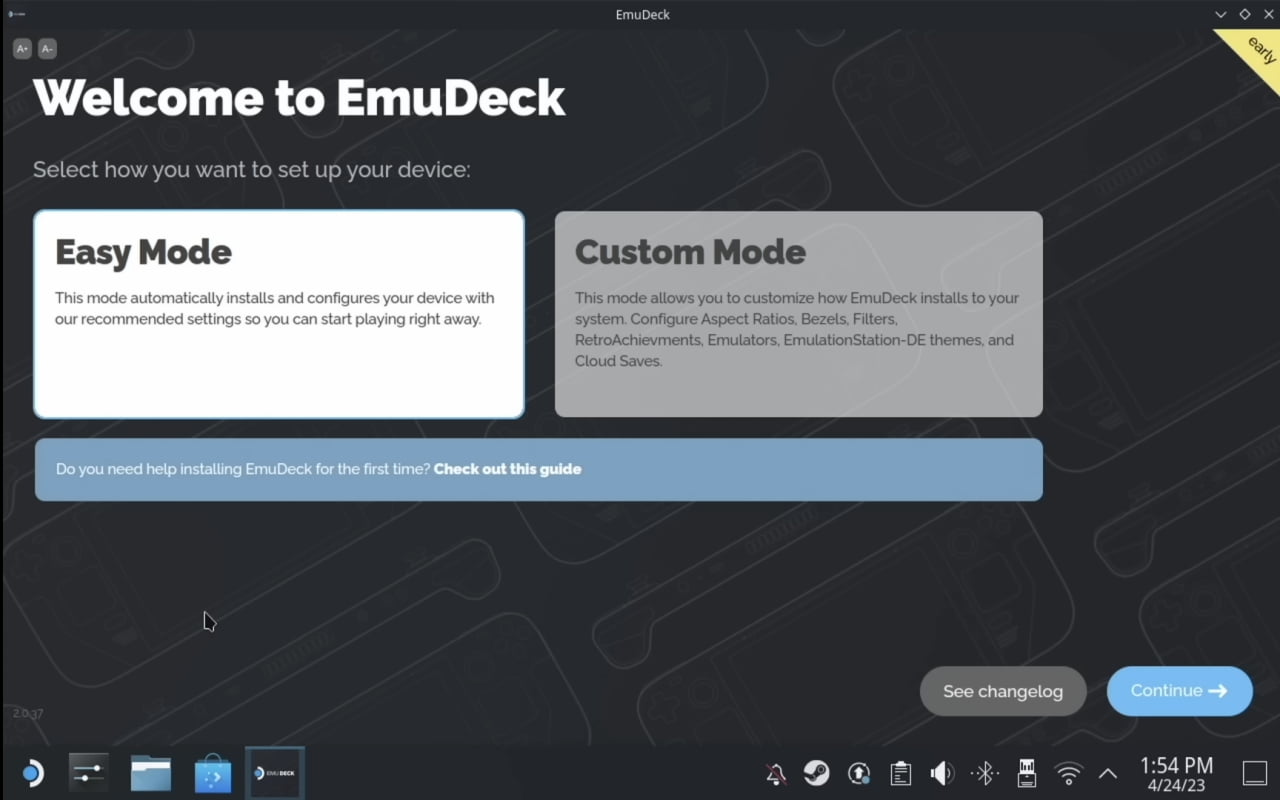This screenshot has height=800, width=1280.
Task: Open Bluetooth tray icon
Action: 985,773
